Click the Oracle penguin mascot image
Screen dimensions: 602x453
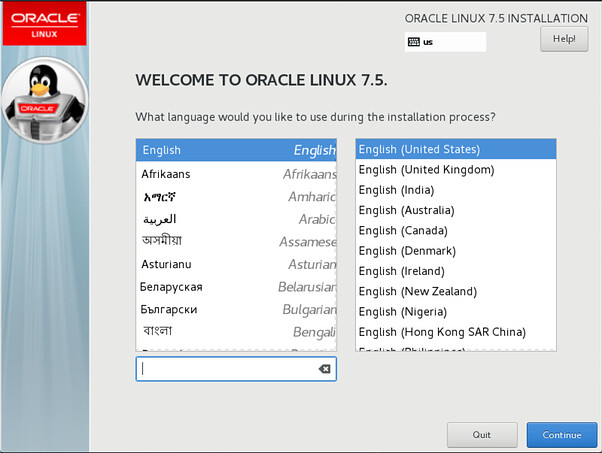point(45,101)
